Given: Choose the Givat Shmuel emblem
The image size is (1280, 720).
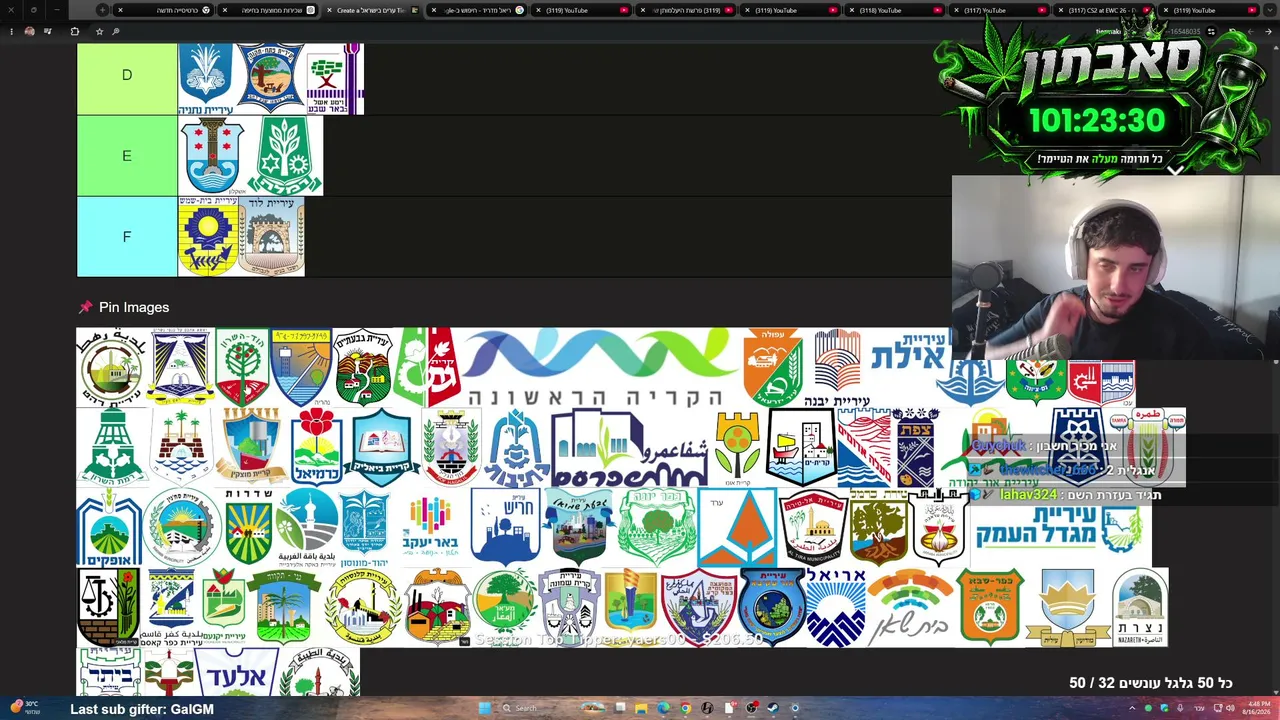Looking at the screenshot, I should pos(578,527).
